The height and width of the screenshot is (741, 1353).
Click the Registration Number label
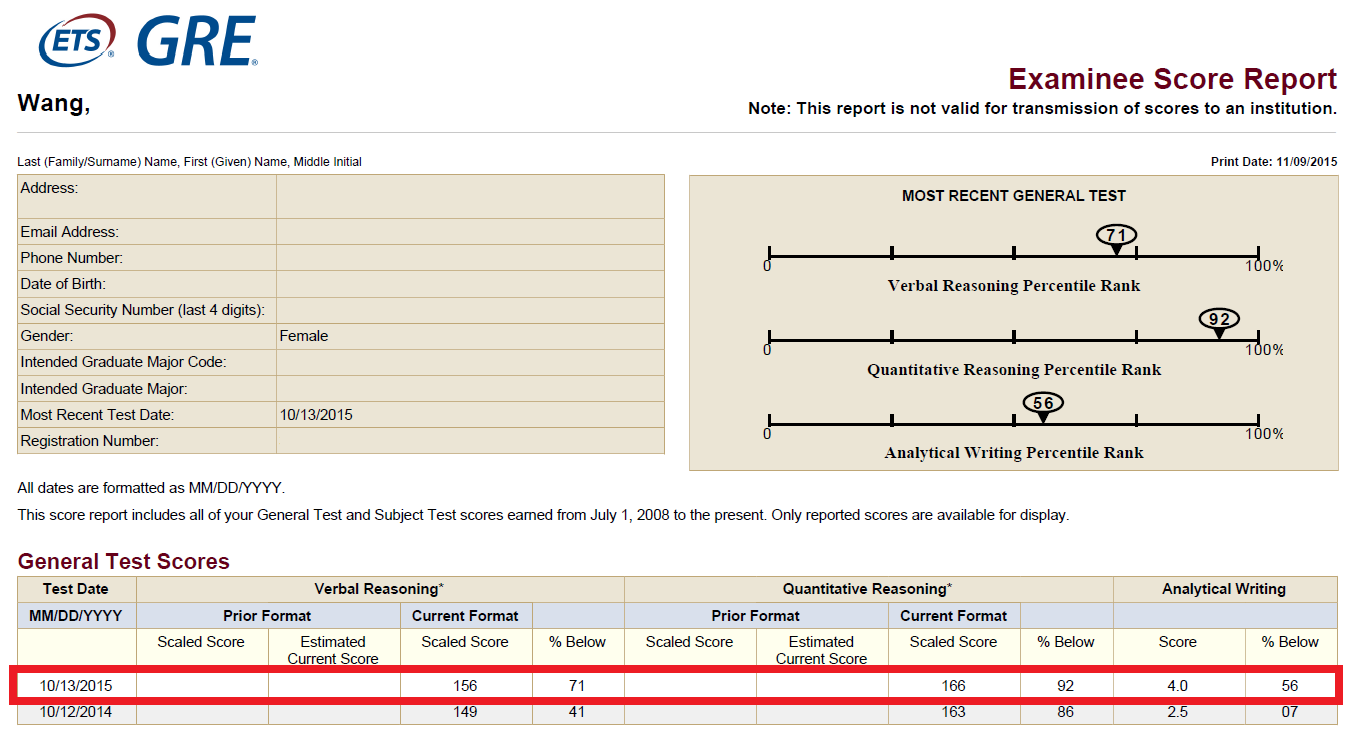[90, 441]
